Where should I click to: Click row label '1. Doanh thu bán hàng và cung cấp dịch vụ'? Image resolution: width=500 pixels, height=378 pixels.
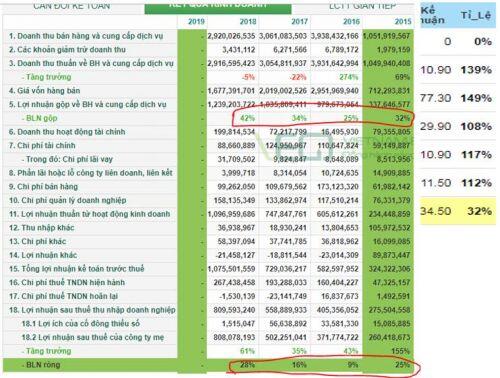pos(86,36)
